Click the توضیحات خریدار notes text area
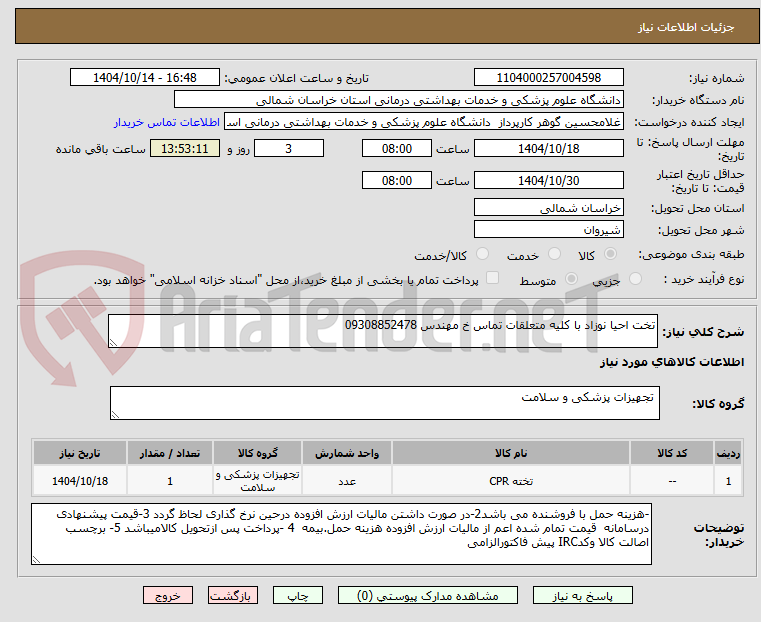Viewport: 761px width, 622px height. coord(341,534)
